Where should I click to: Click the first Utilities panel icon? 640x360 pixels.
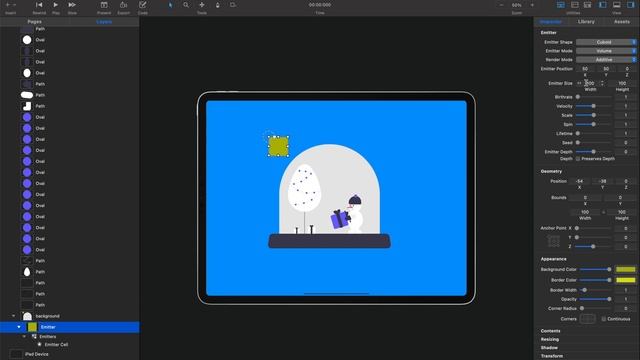pos(561,5)
